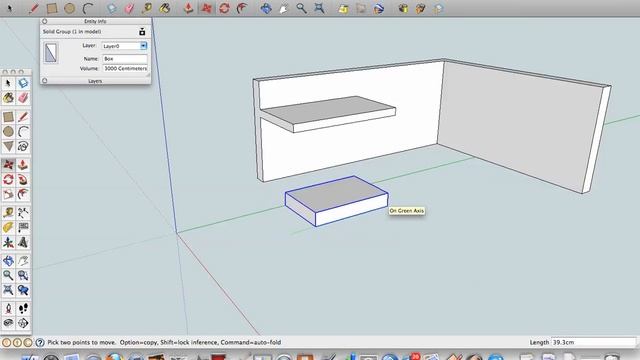Click the Pan hand in the top toolbar
This screenshot has width=640, height=360.
pyautogui.click(x=283, y=8)
